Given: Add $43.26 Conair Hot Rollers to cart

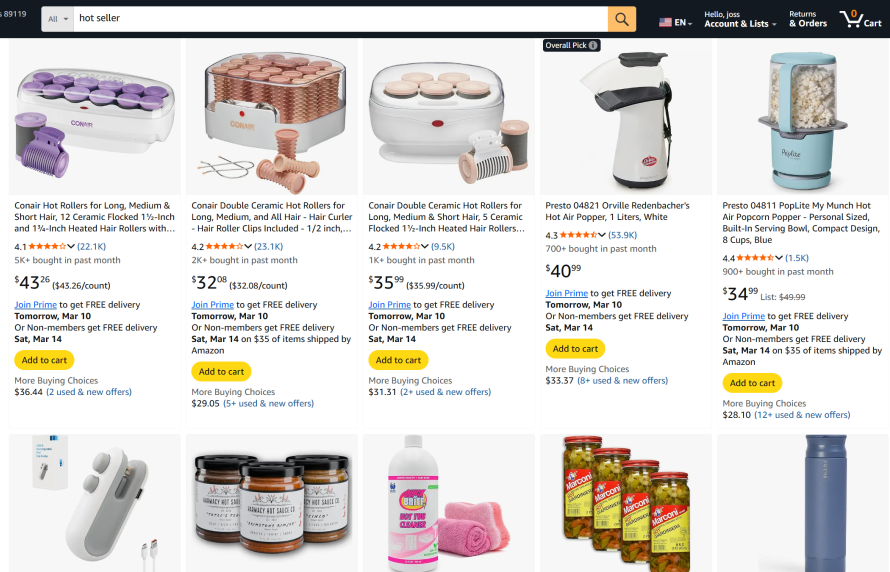Looking at the screenshot, I should point(44,360).
